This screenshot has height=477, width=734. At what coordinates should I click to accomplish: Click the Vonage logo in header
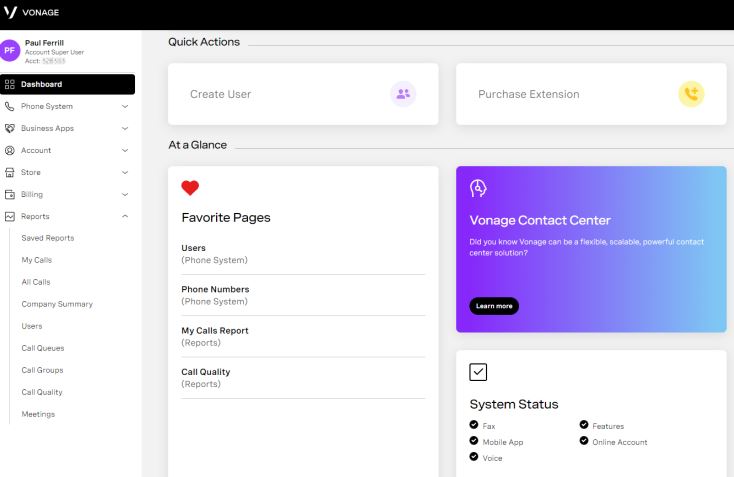[31, 12]
